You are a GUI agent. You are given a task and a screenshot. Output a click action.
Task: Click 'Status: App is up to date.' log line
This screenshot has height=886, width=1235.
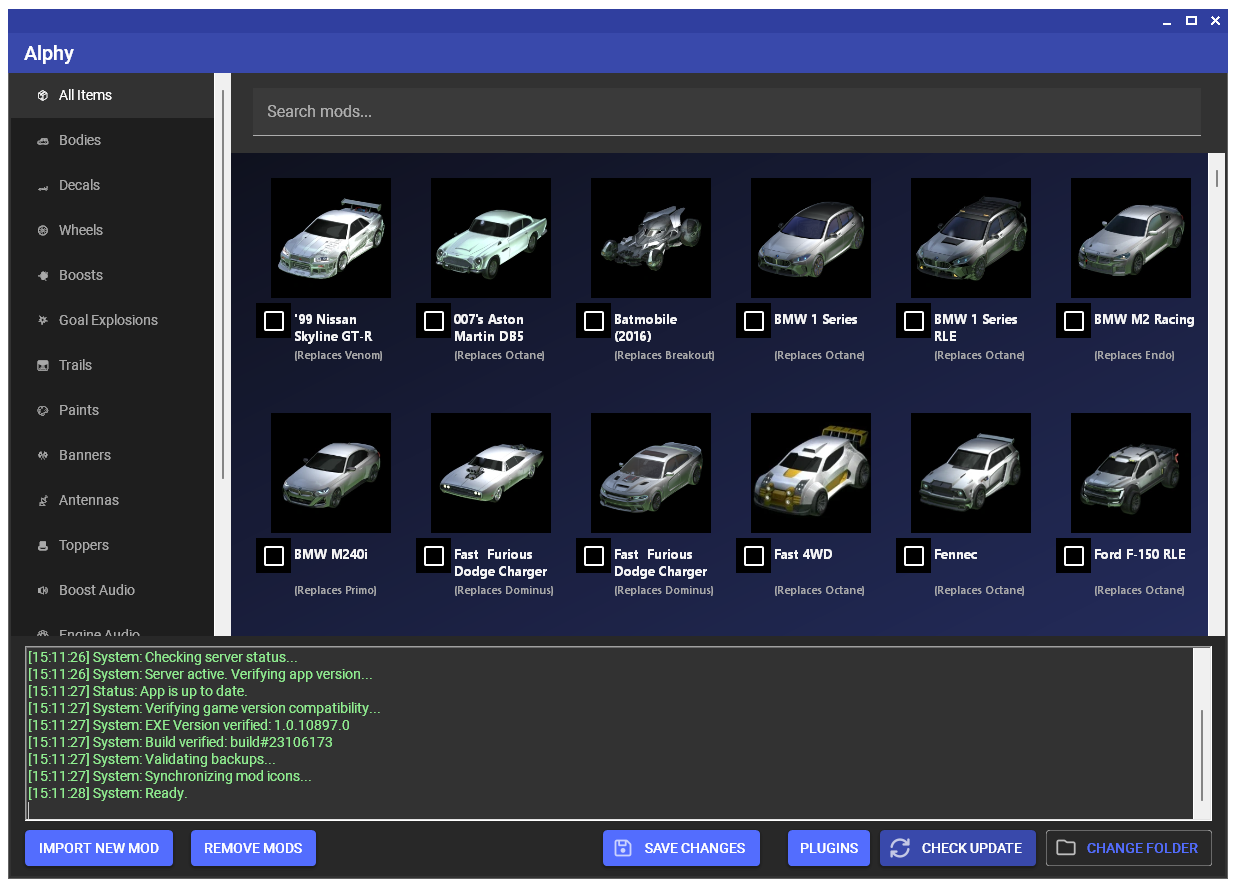tap(137, 692)
